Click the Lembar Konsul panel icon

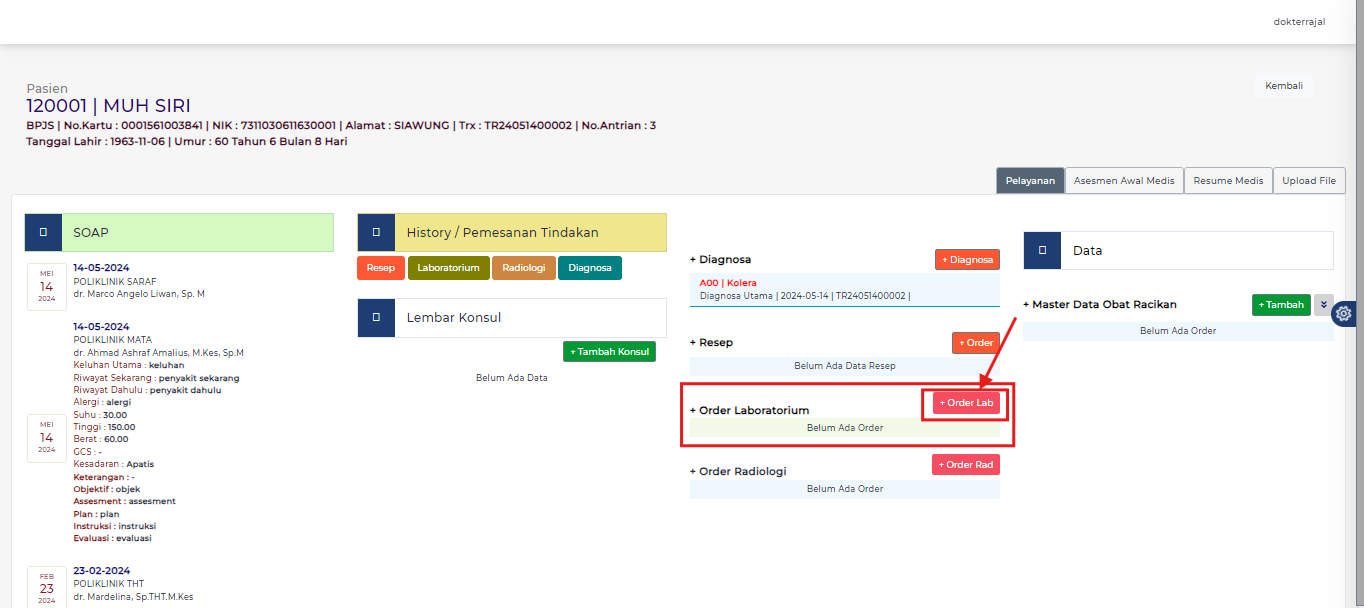coord(376,317)
